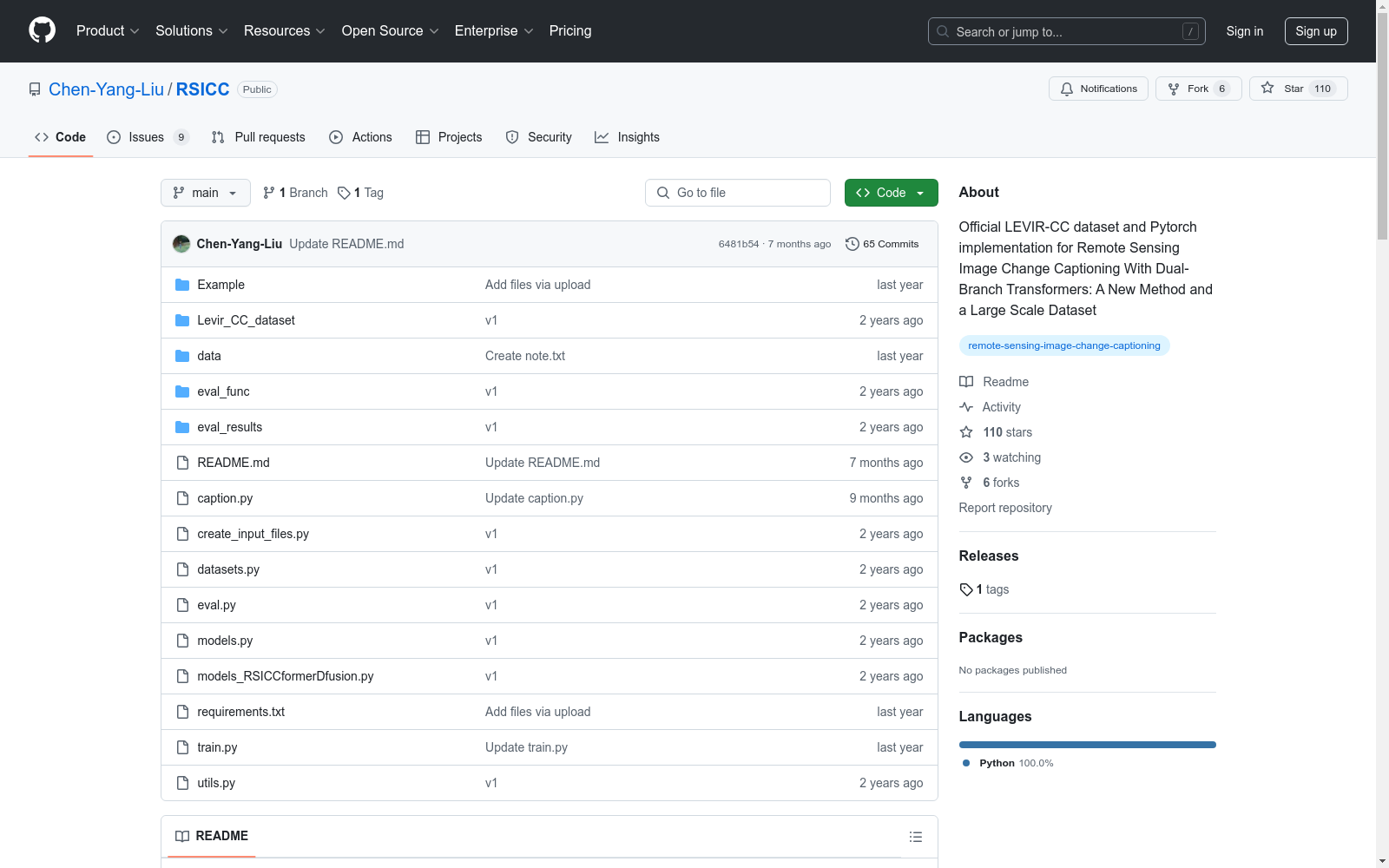Click the Python language bar
Screen dimensions: 1389x868
pos(1087,745)
